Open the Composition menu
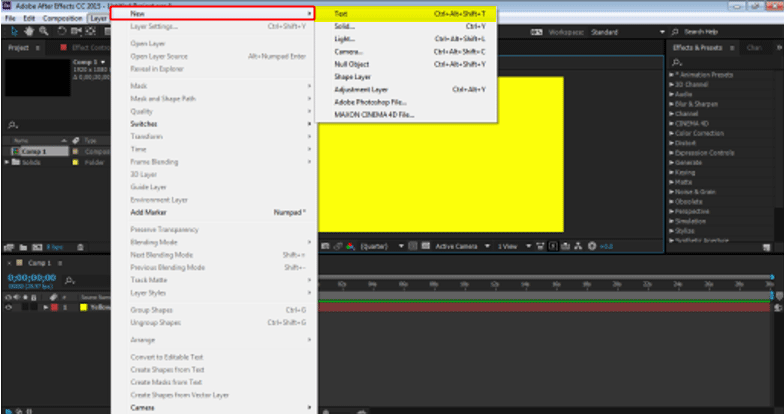This screenshot has width=784, height=414. click(x=62, y=18)
